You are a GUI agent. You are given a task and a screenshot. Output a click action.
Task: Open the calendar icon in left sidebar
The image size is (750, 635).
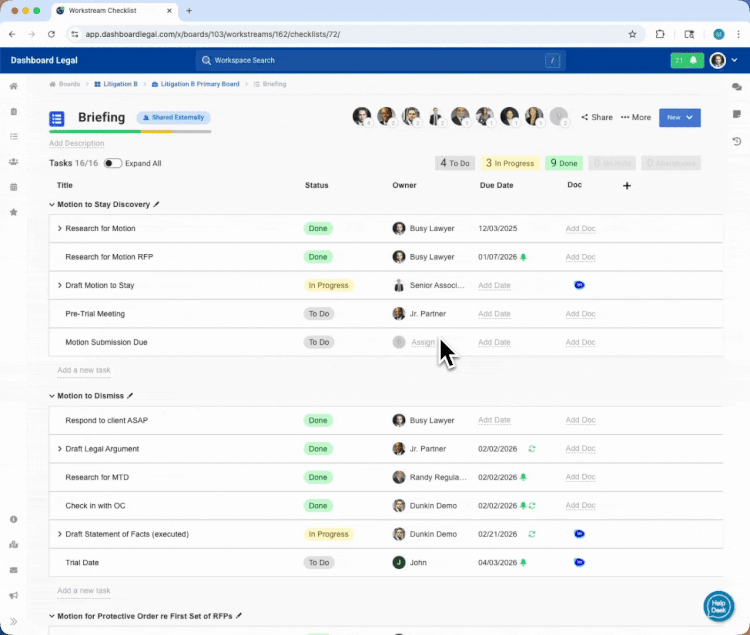coord(14,187)
